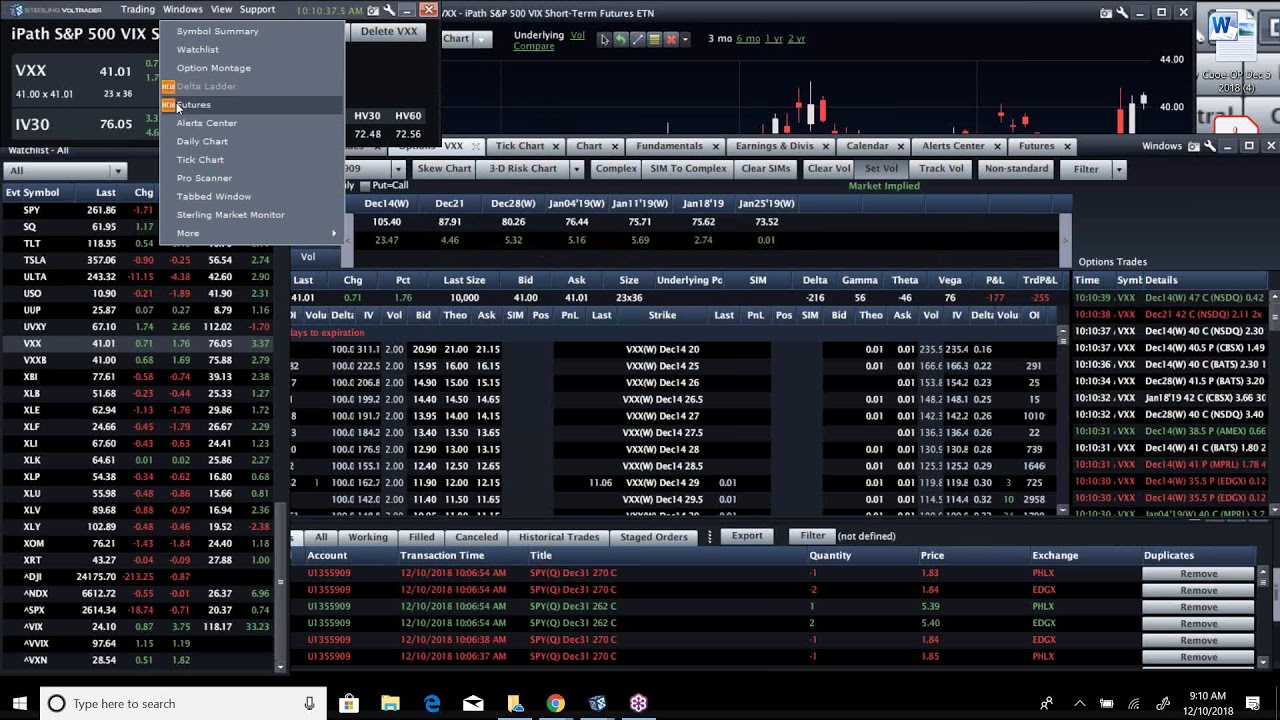This screenshot has width=1280, height=720.
Task: Switch to the Historical Trades tab
Action: pyautogui.click(x=559, y=537)
